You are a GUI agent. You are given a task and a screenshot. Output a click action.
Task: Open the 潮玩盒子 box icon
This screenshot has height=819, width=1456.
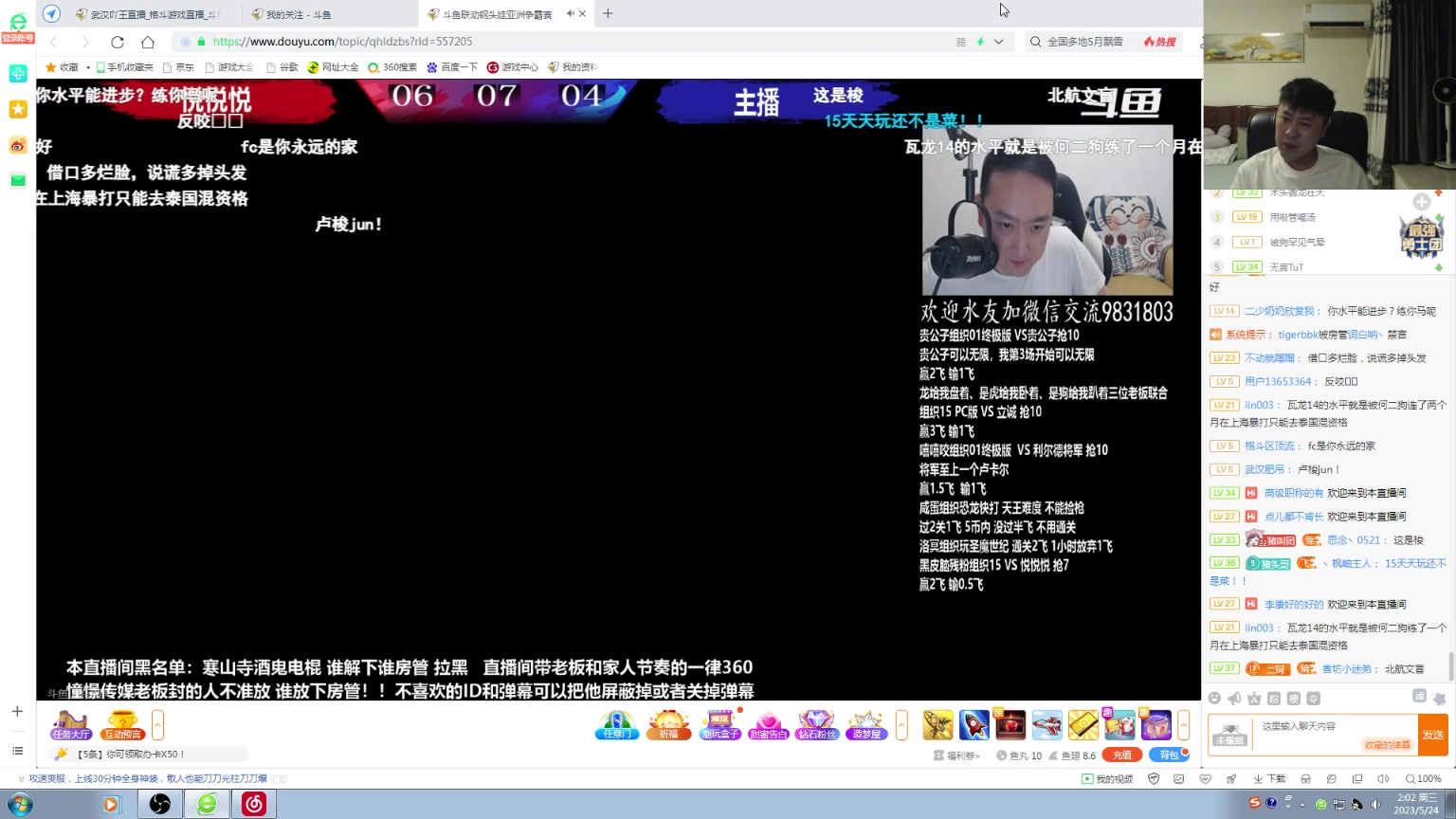(719, 725)
